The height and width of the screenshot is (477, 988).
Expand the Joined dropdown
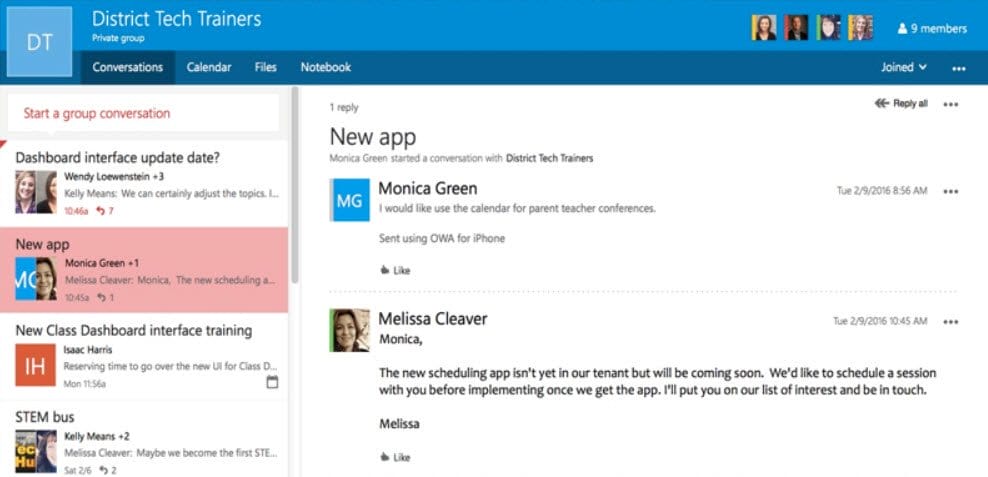click(903, 68)
